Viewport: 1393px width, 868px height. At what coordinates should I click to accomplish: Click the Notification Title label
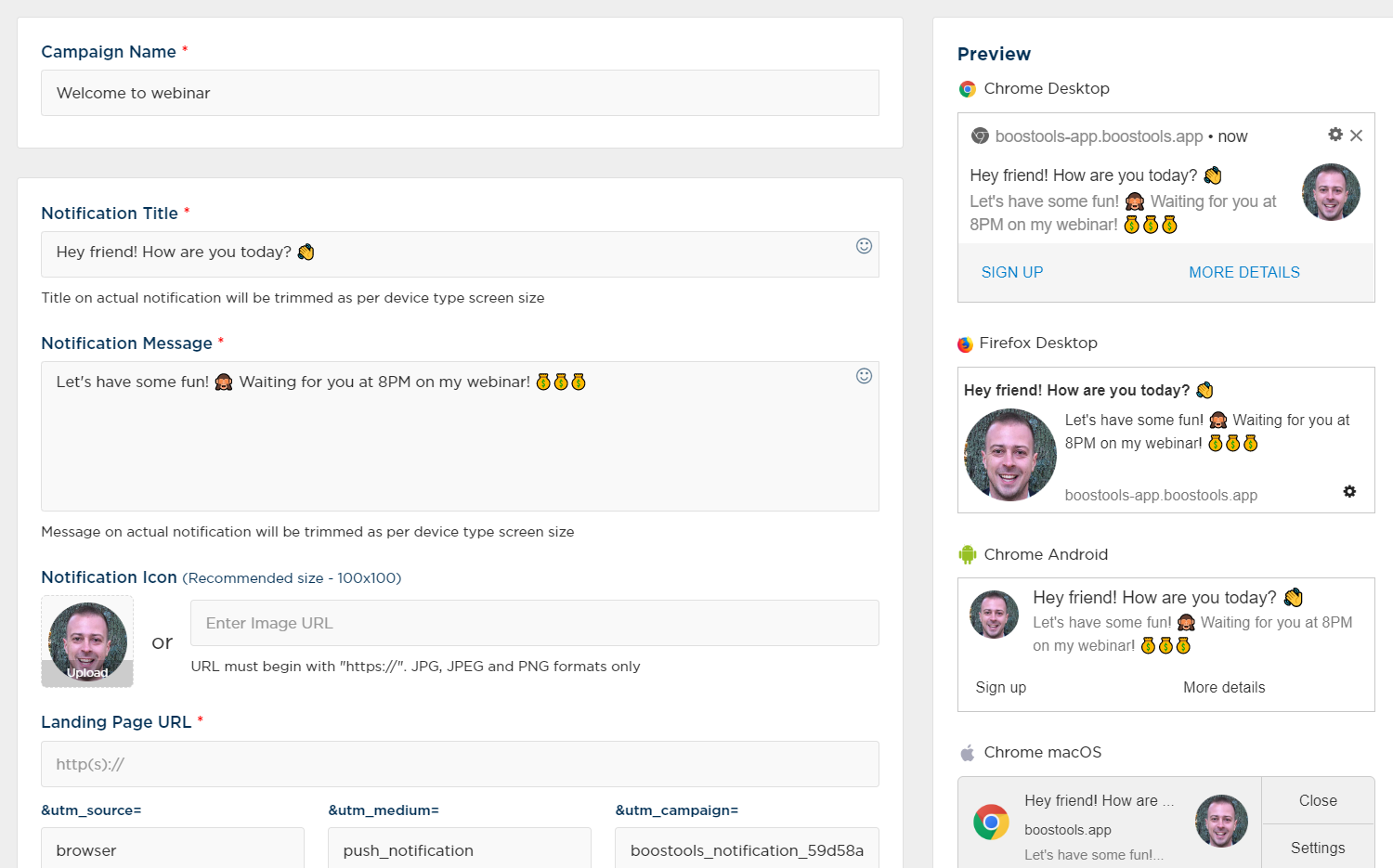coord(110,214)
